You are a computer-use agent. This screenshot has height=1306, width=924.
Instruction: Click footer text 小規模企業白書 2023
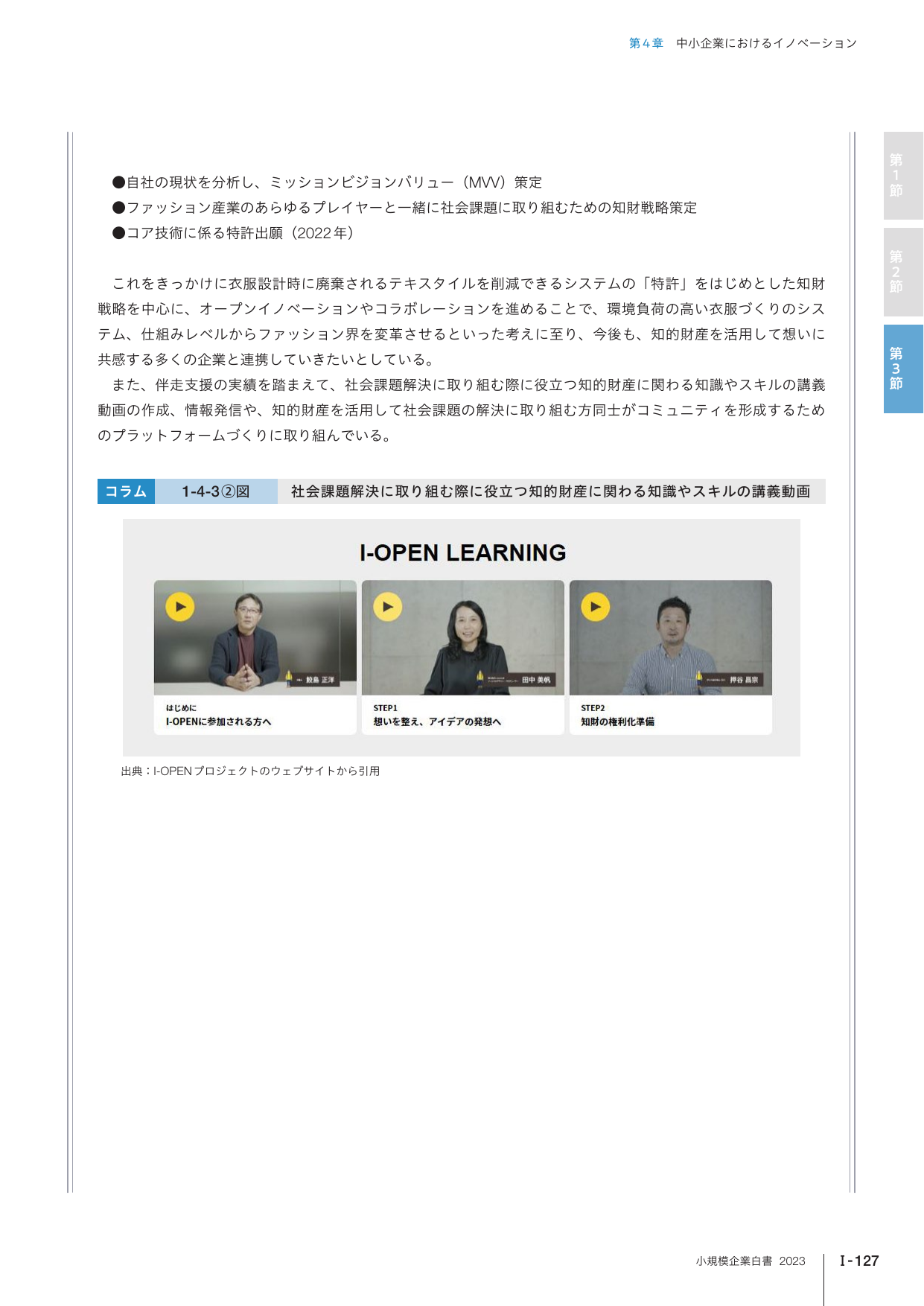[x=751, y=1261]
